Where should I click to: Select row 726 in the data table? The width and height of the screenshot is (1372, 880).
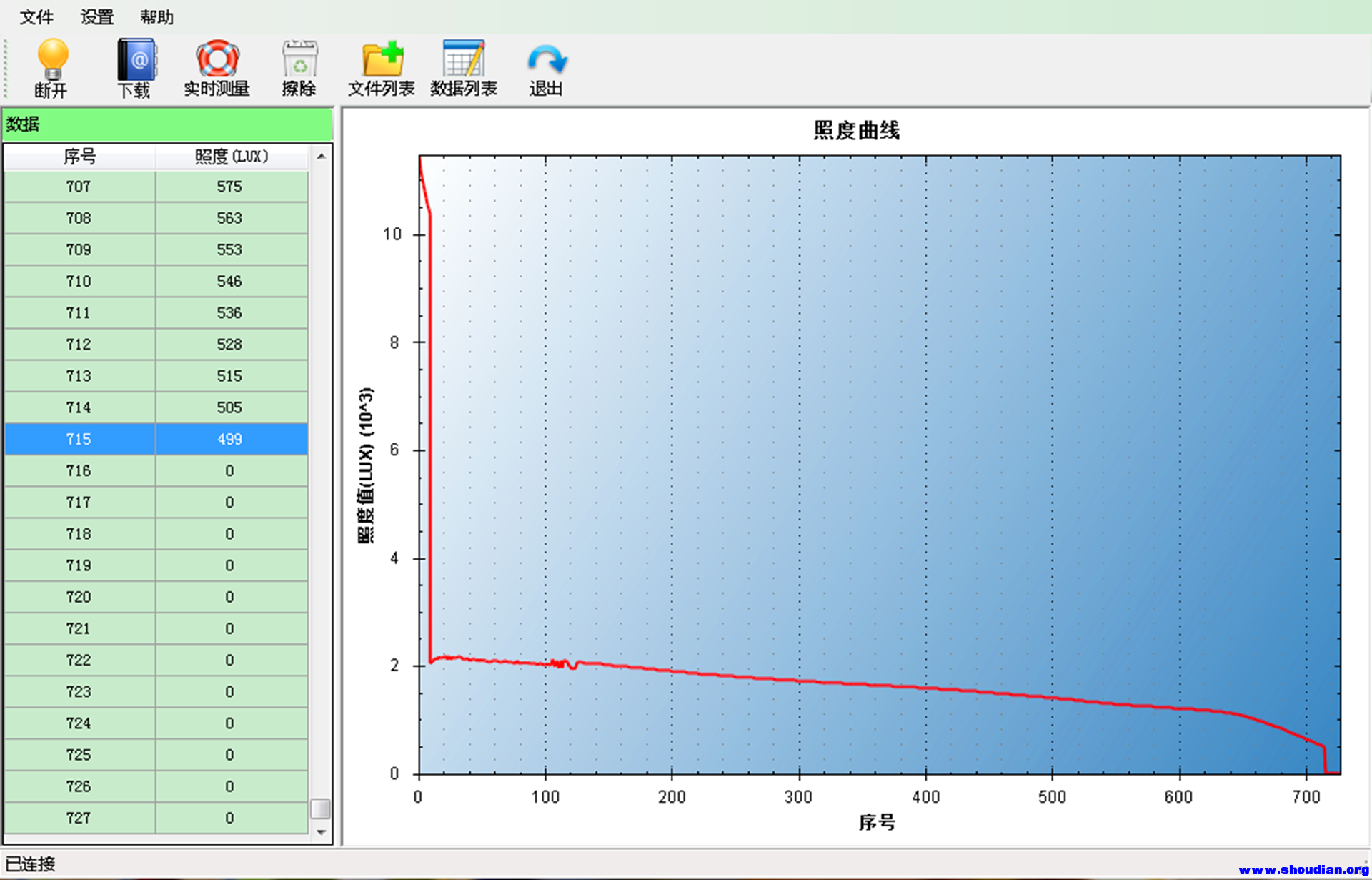click(x=156, y=786)
